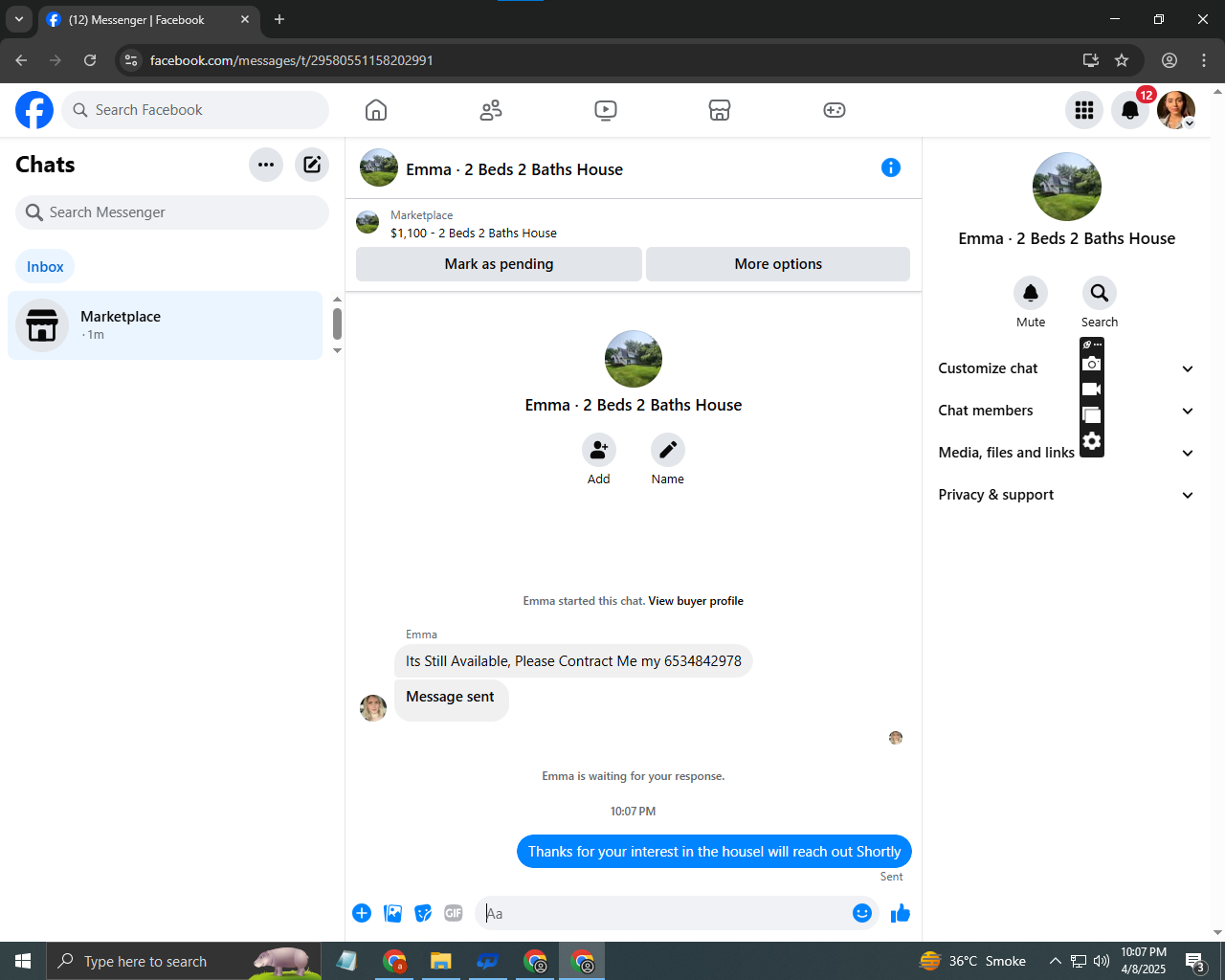Mute the conversation with bell icon
This screenshot has height=980, width=1225.
coord(1031,293)
